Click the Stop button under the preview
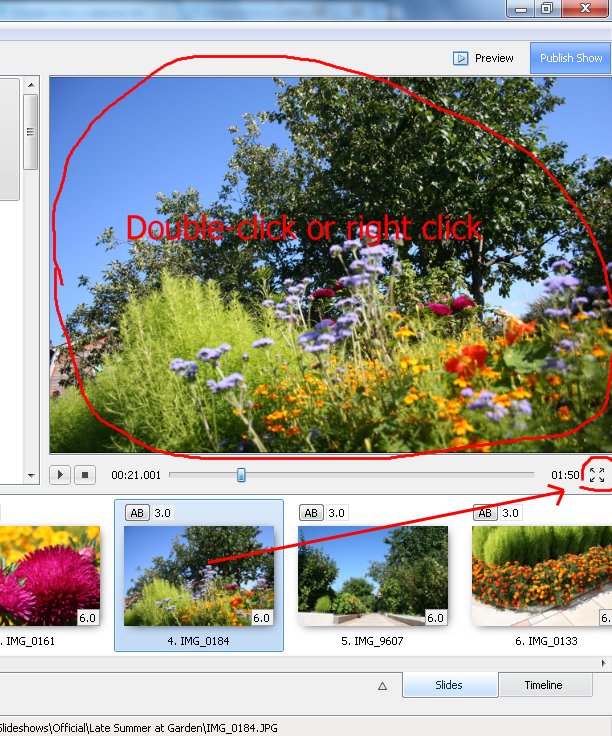This screenshot has width=612, height=736. pos(85,475)
